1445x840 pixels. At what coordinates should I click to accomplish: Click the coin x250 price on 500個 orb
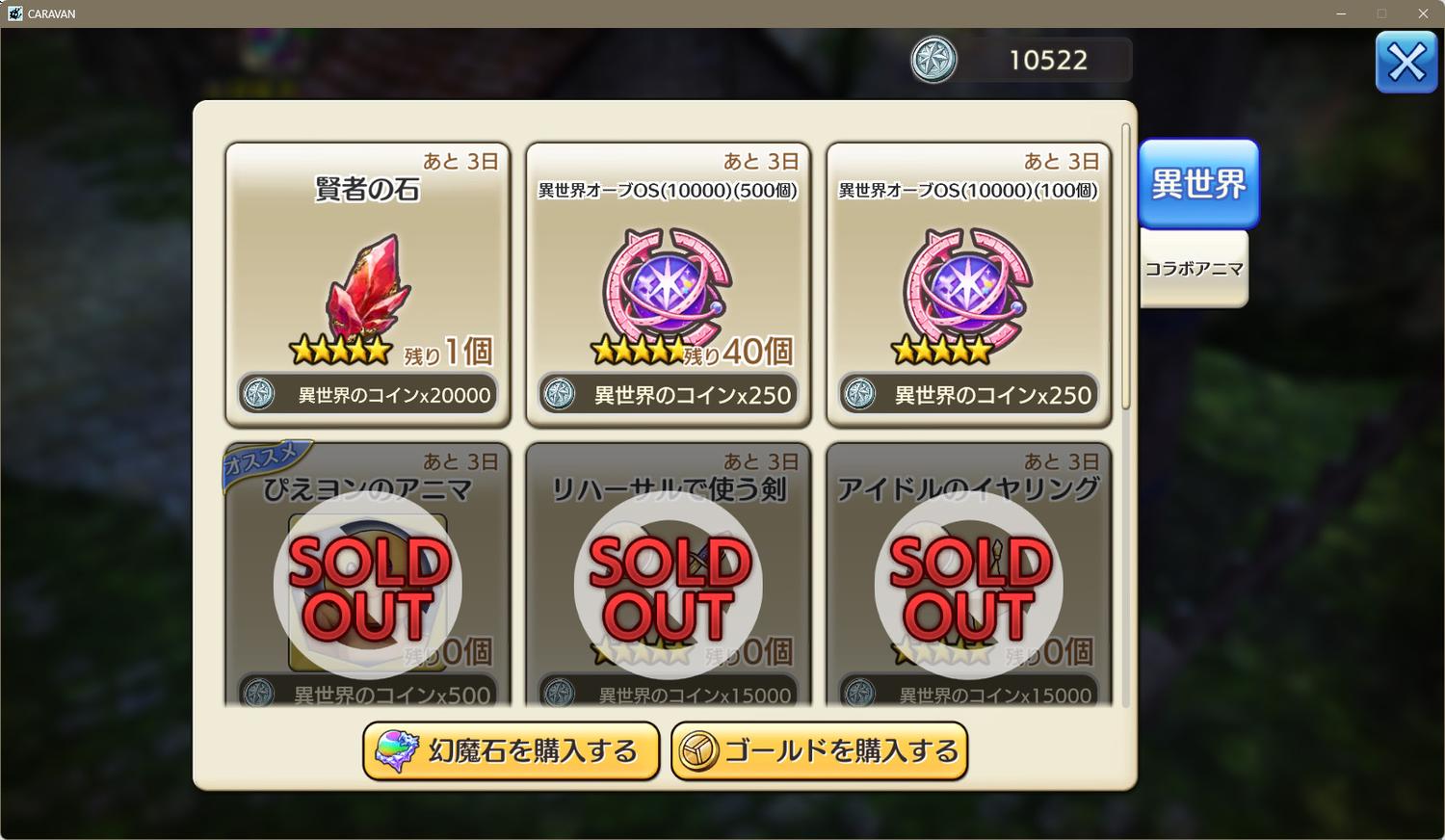[x=669, y=394]
